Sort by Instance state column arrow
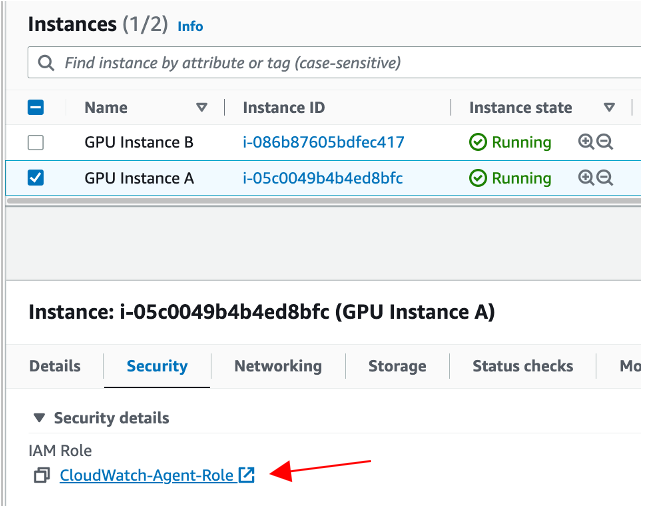The width and height of the screenshot is (646, 519). click(x=609, y=108)
